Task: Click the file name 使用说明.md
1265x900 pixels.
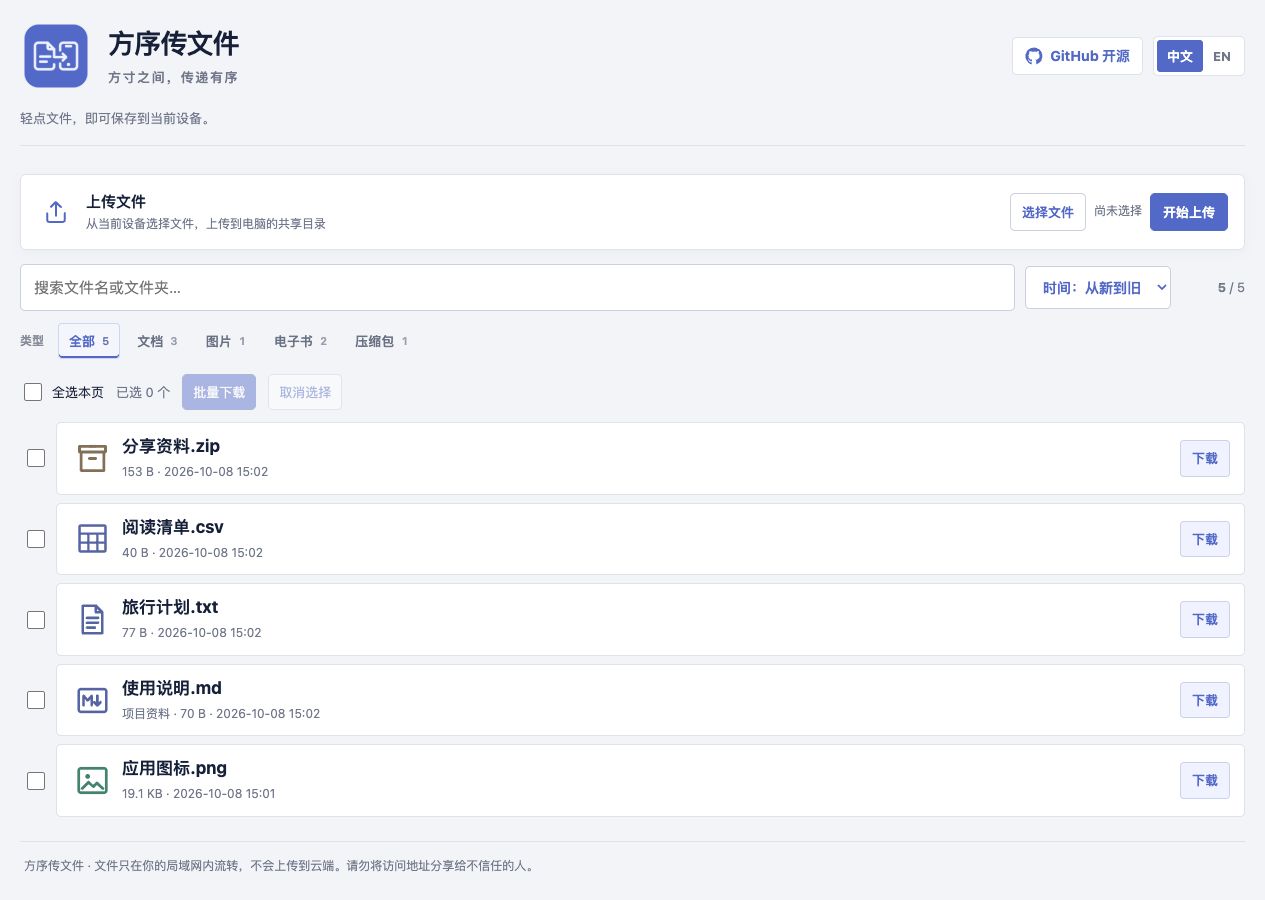Action: 172,688
